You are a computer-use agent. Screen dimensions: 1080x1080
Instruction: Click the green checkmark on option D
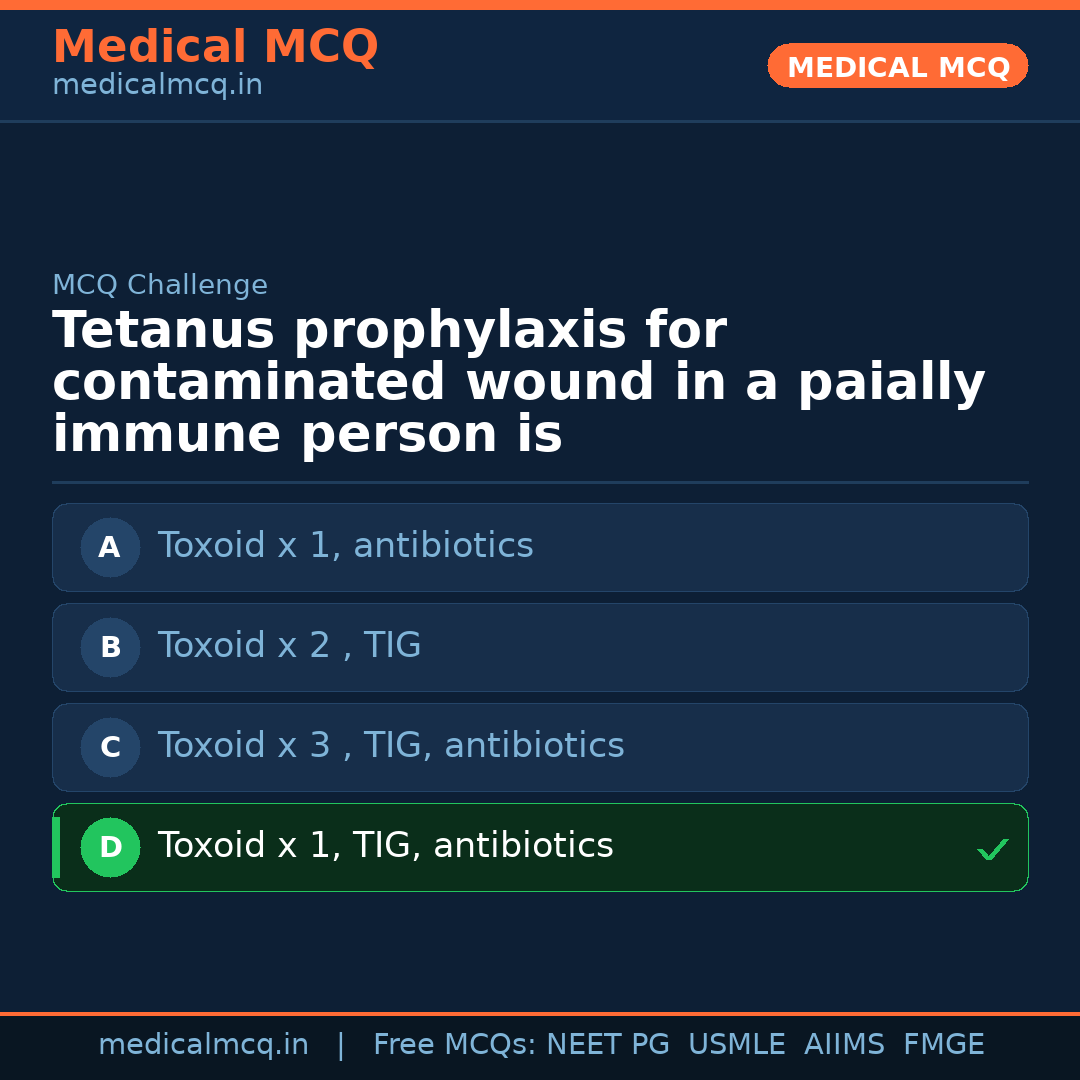[992, 849]
